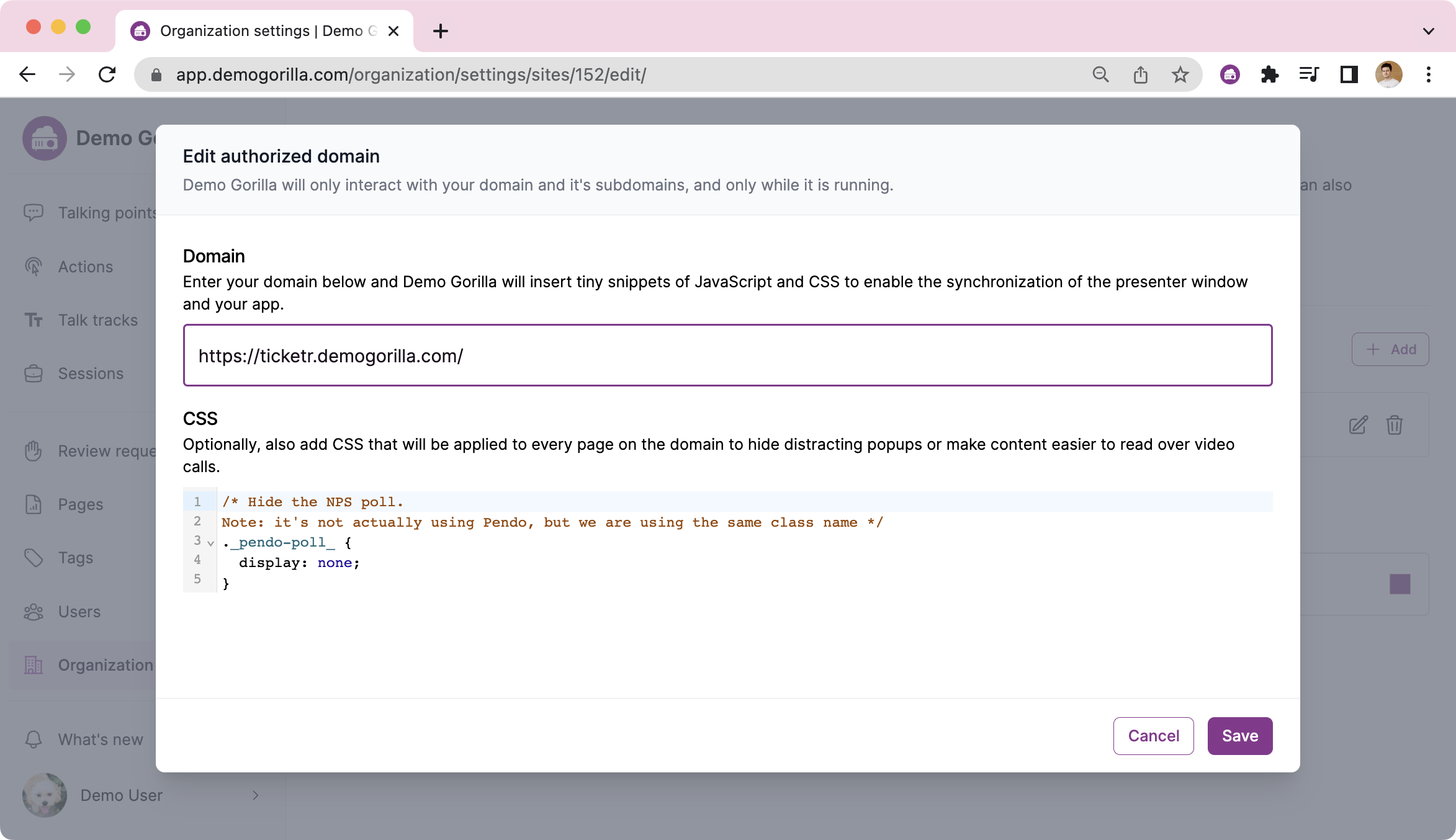Expand the Demo User menu chevron
This screenshot has height=840, width=1456.
point(255,795)
